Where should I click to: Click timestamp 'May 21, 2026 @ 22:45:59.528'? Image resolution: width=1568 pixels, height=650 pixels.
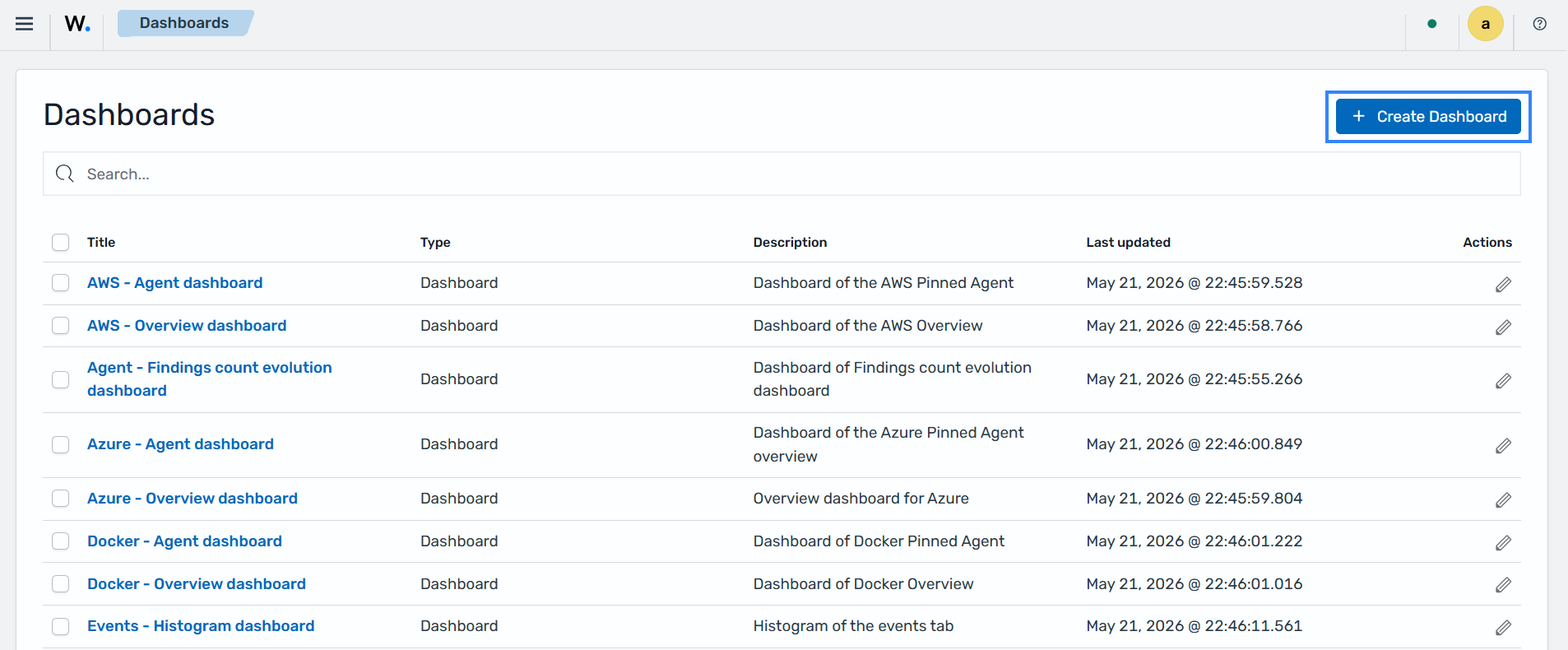click(1195, 283)
